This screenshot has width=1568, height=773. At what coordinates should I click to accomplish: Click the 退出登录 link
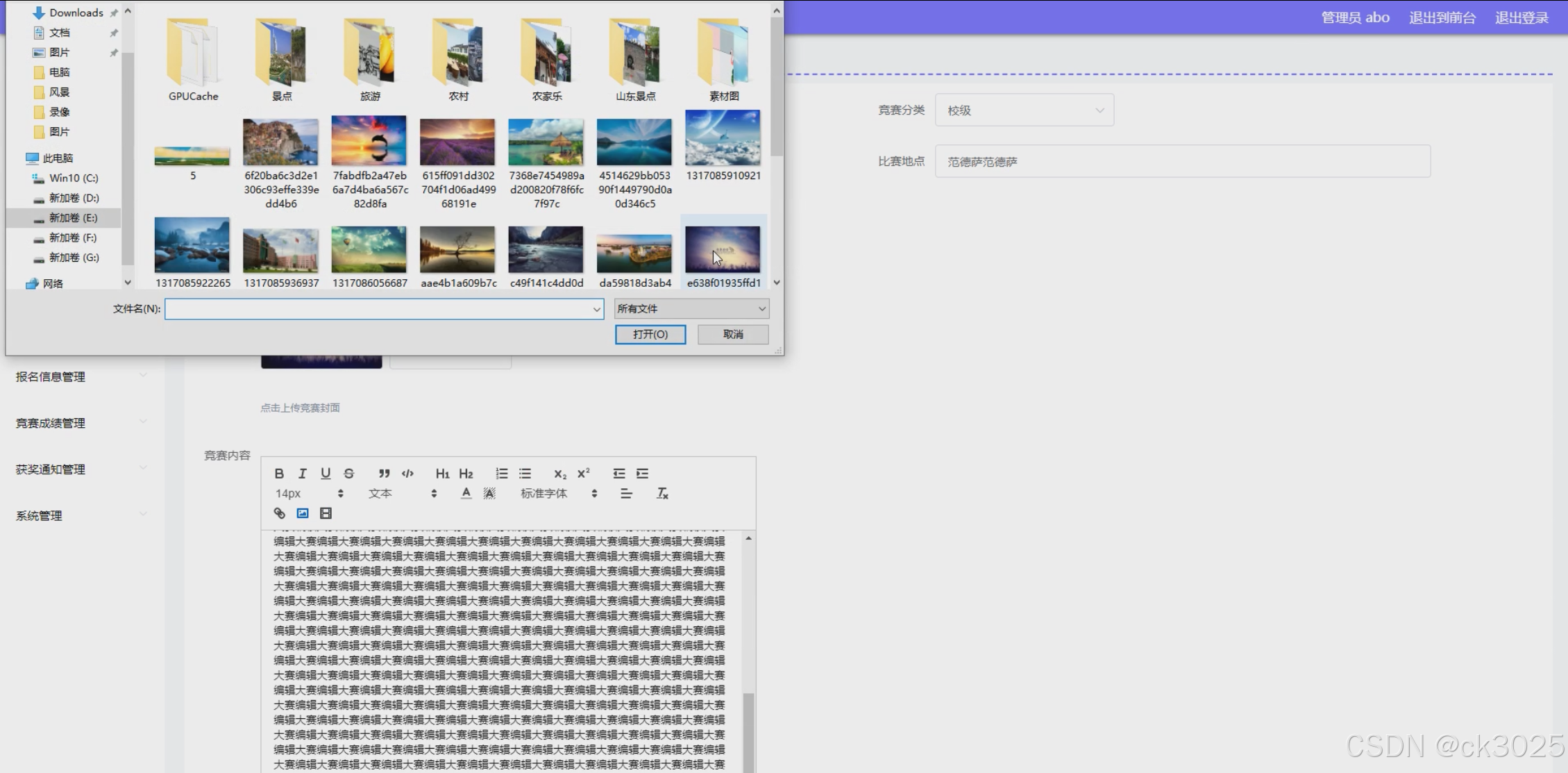(x=1521, y=17)
